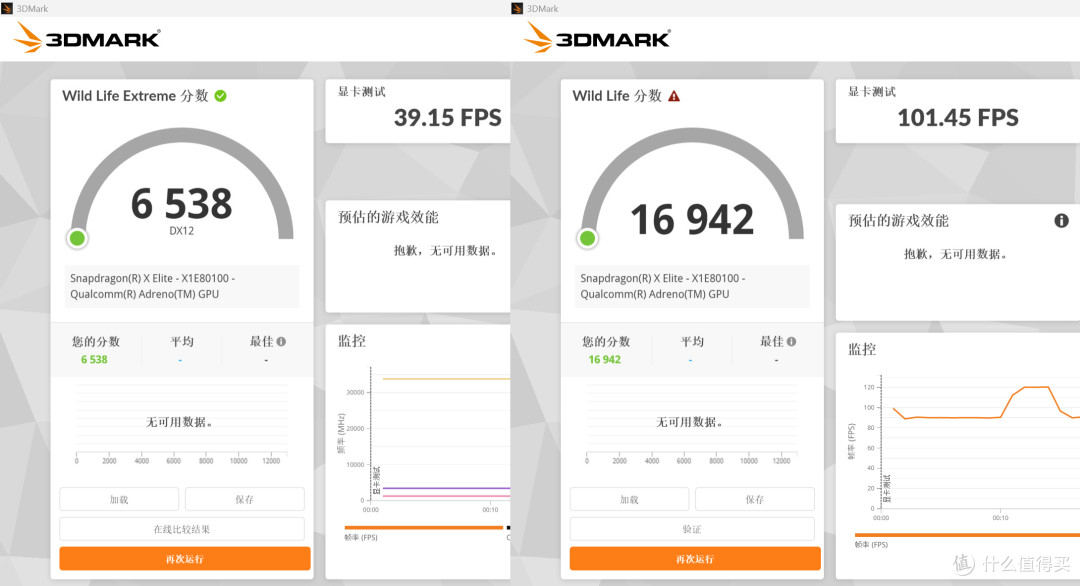Open info icon in right 预估的游戏效能 card

(1061, 220)
